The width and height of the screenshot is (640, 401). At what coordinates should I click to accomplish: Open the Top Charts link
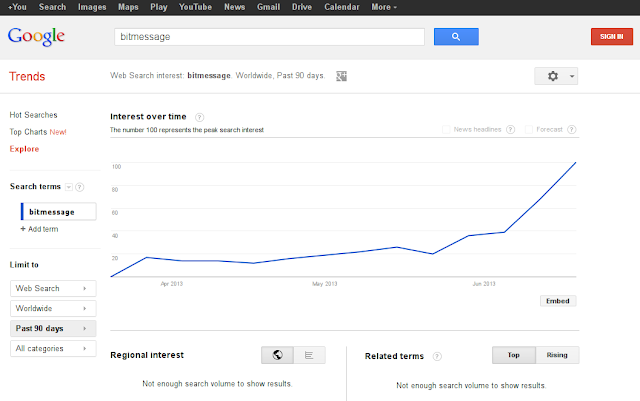click(28, 132)
